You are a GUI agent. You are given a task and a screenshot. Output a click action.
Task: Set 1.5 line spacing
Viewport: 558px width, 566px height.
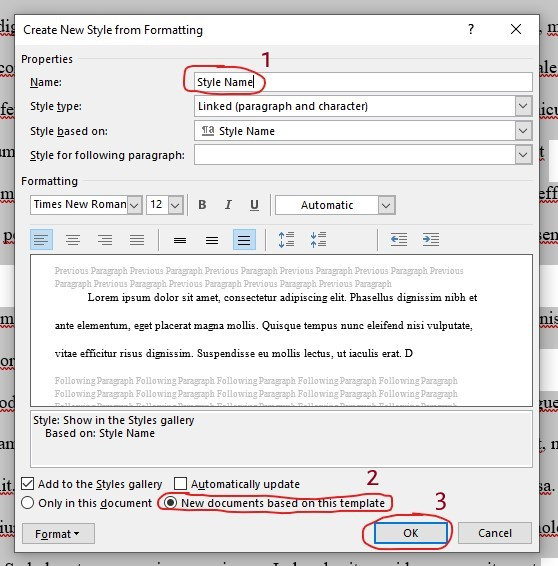point(212,240)
